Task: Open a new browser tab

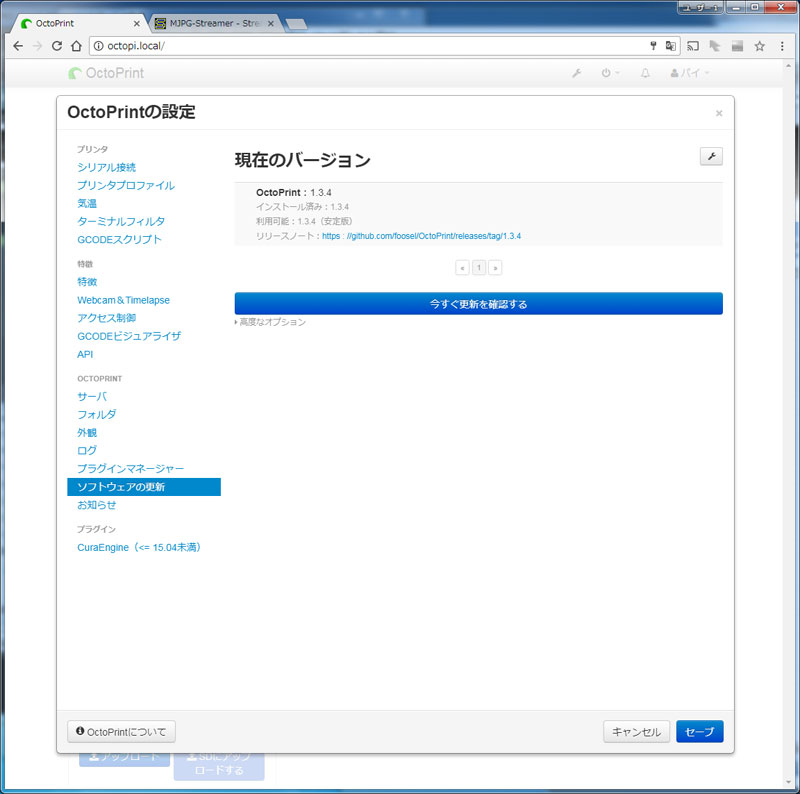Action: (x=296, y=23)
